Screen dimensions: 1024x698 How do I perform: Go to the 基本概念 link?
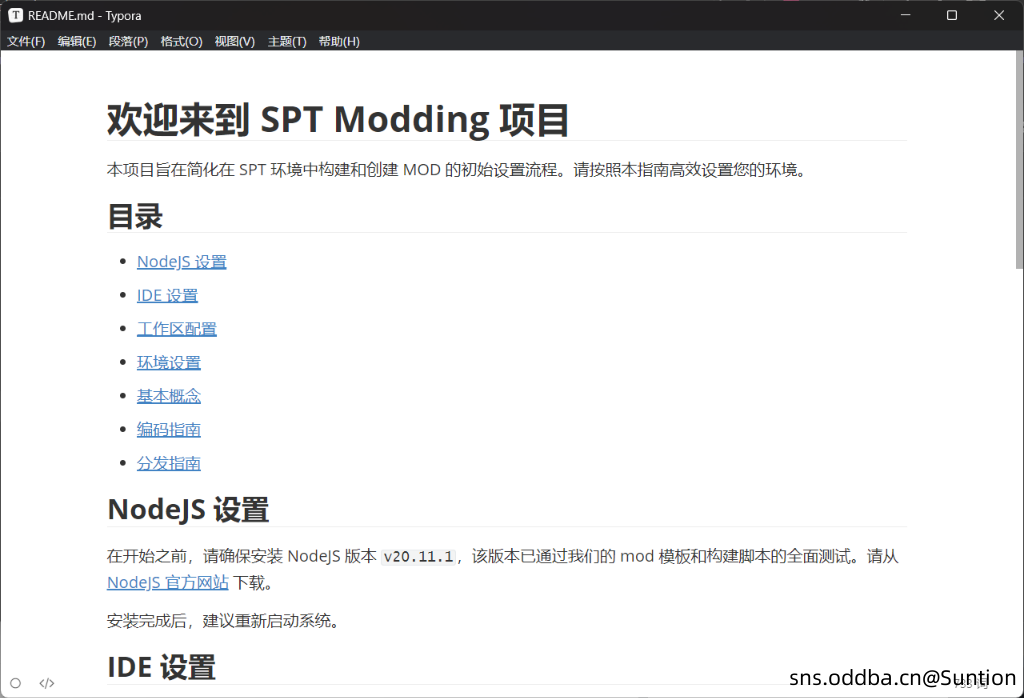click(168, 396)
